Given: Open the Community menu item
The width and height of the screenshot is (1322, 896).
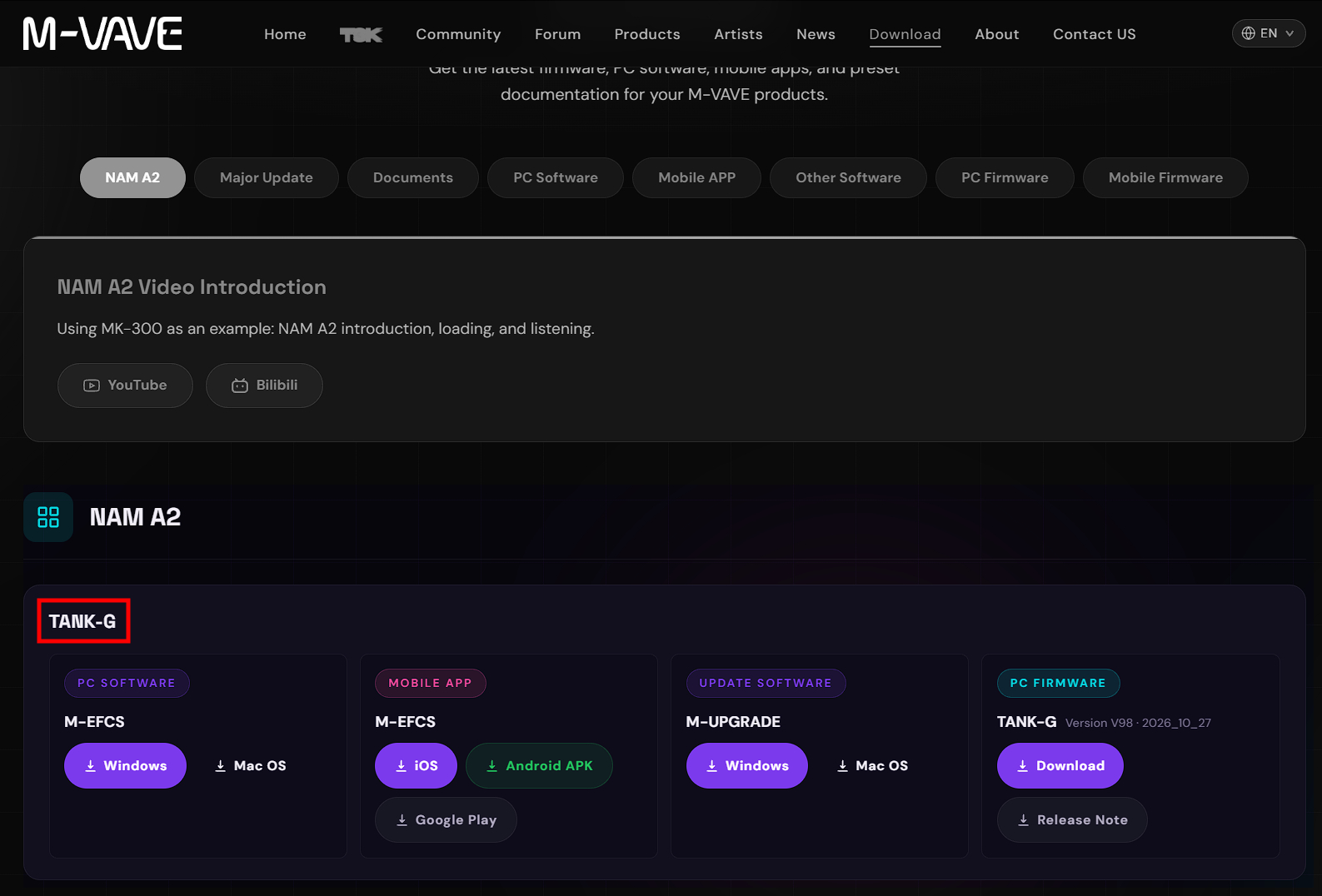Looking at the screenshot, I should (458, 34).
